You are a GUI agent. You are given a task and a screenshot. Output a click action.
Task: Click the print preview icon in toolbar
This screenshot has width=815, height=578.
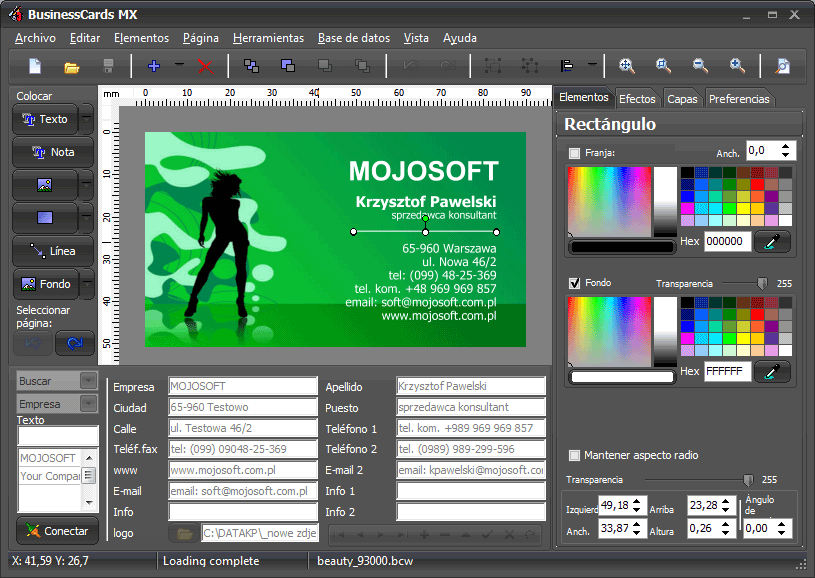click(782, 66)
